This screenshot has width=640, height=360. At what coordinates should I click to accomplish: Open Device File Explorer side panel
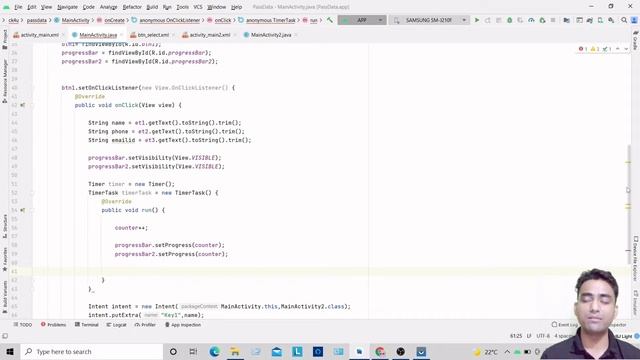click(636, 259)
